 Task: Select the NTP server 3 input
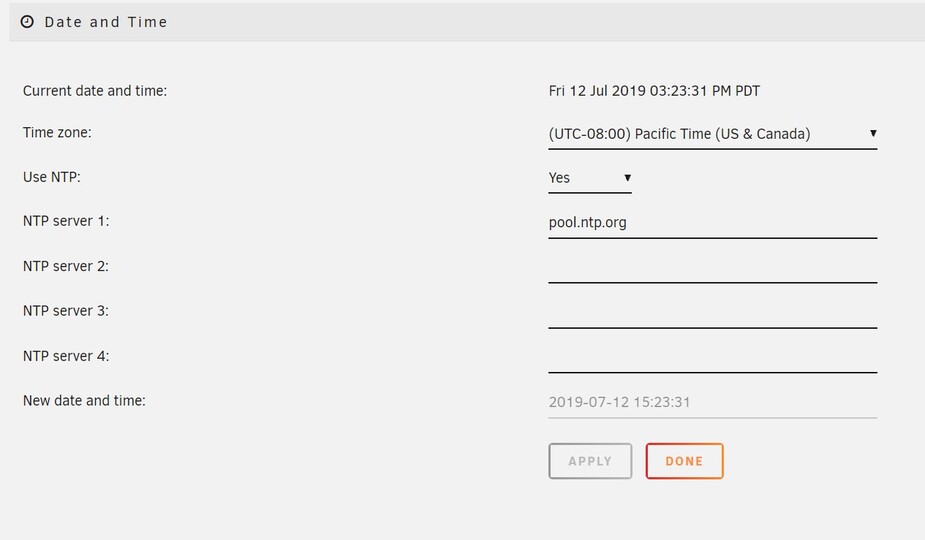click(712, 312)
